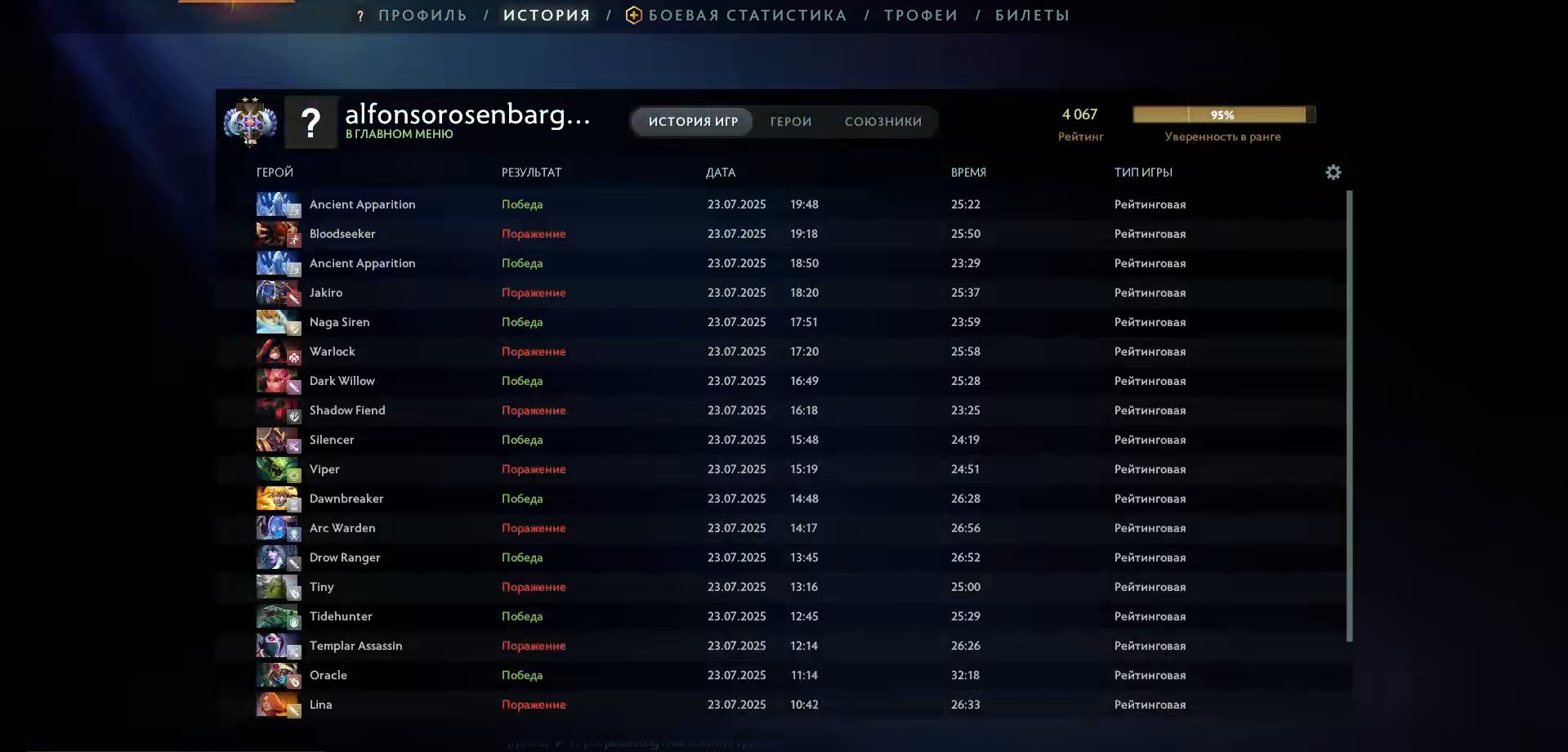Click the Templar Assassin hero name text
The image size is (1568, 752).
(355, 646)
